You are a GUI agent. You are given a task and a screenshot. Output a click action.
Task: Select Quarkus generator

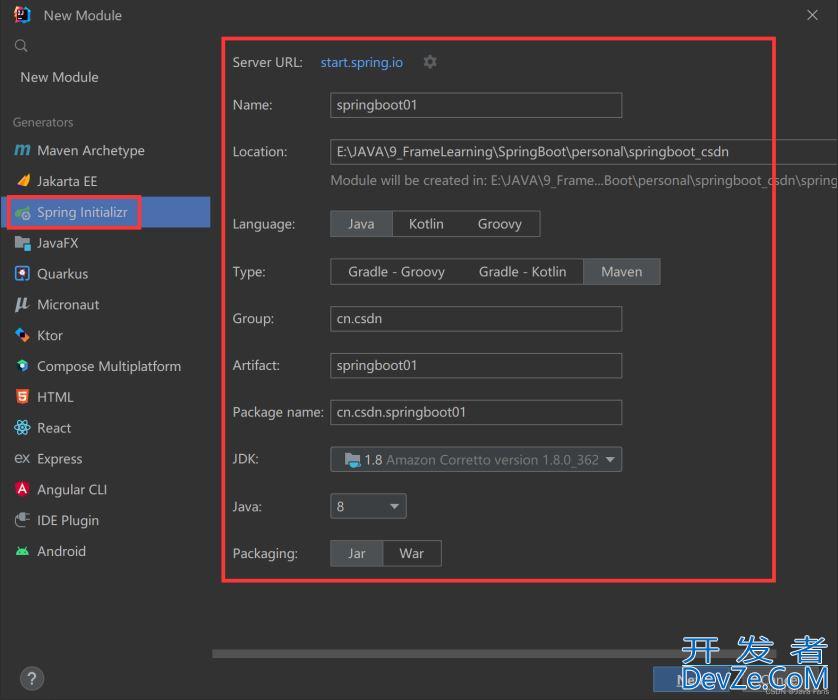click(106, 274)
